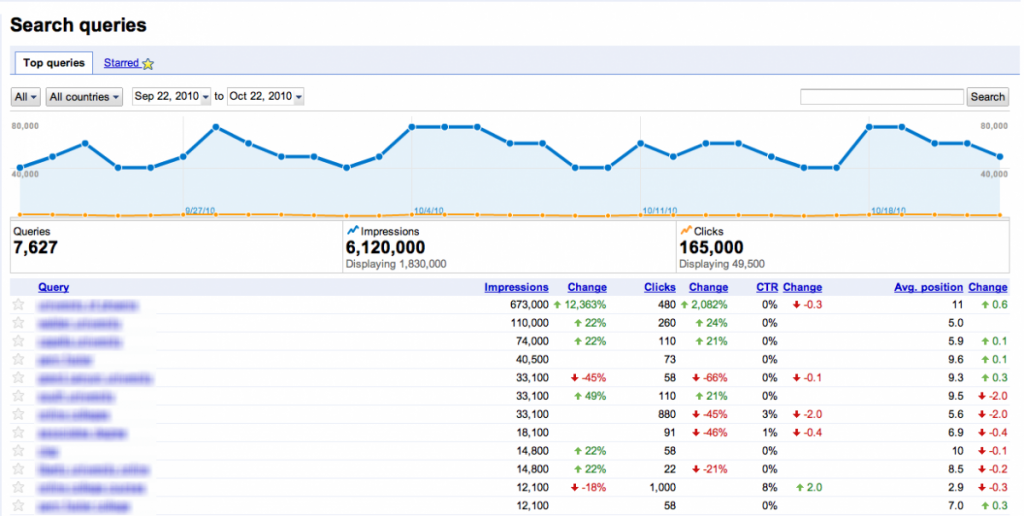The image size is (1024, 516).
Task: Click the orange Clicks chart icon
Action: 685,231
